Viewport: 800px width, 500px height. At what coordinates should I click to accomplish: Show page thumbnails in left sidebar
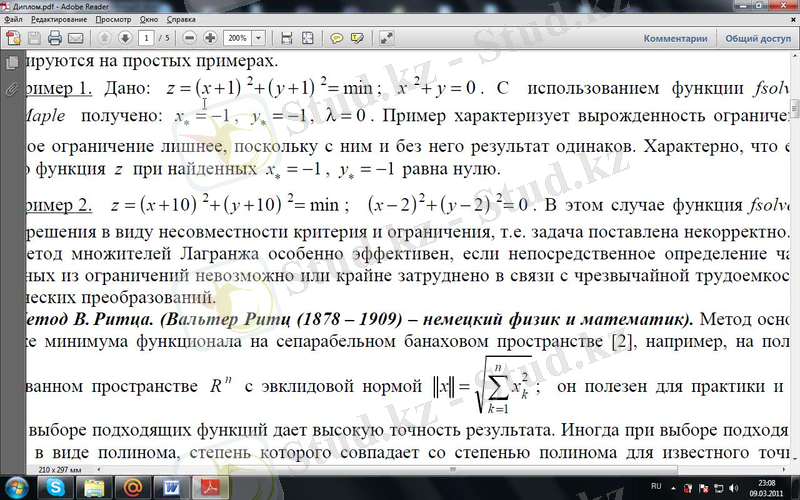coord(11,63)
